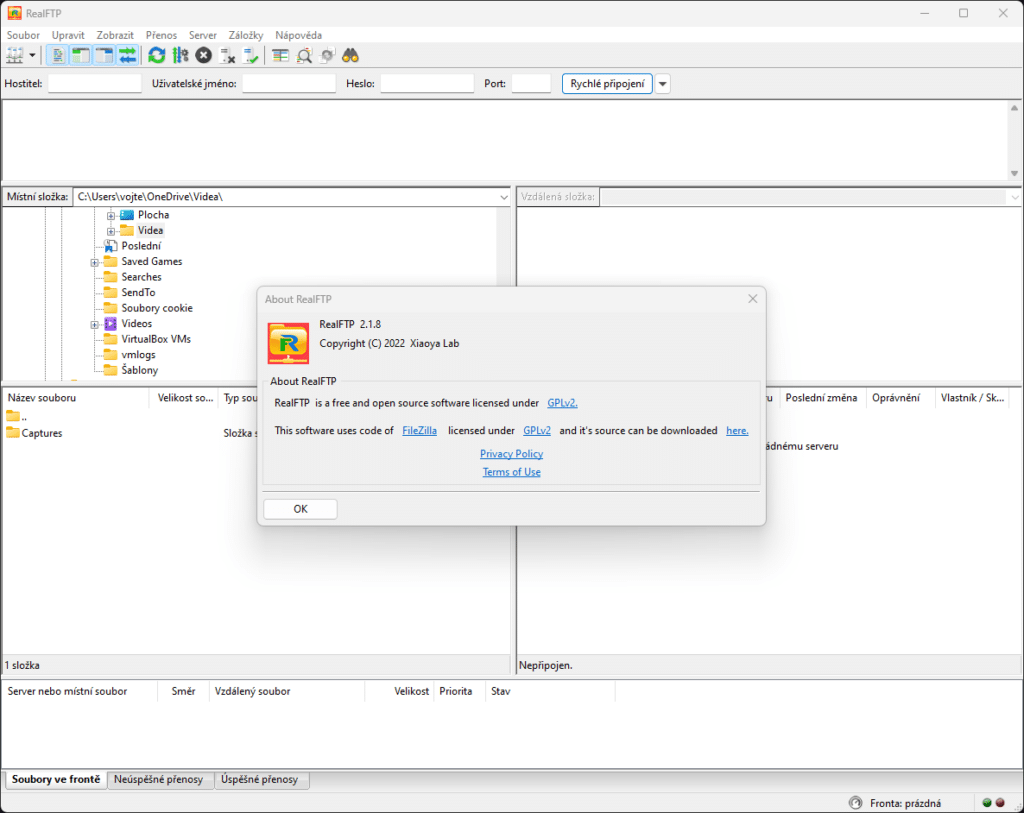Switch to the Neúspěšné přenosy tab

click(x=158, y=779)
